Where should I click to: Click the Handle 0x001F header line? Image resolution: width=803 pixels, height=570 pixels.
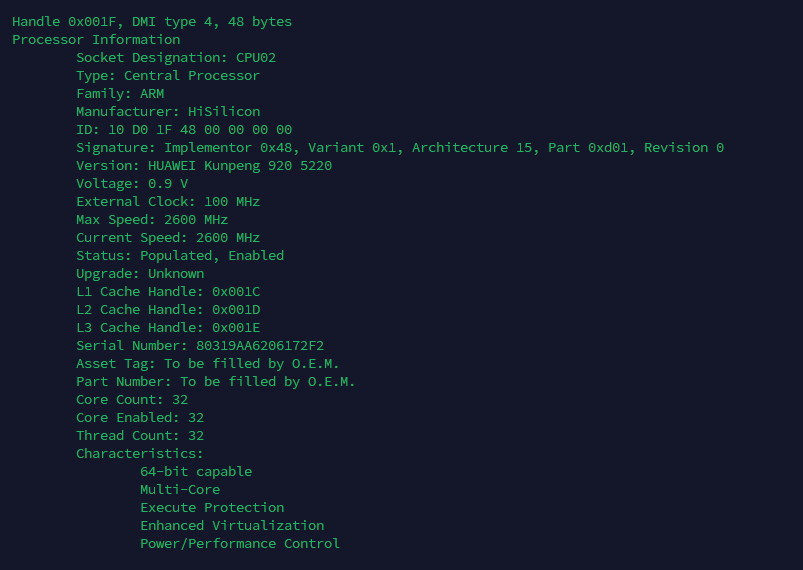point(152,21)
